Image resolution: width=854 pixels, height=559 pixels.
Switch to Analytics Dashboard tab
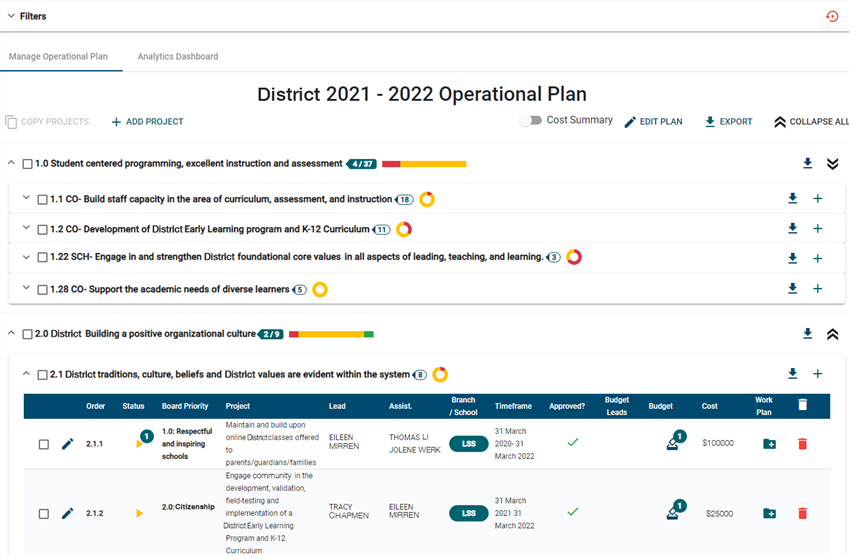click(177, 56)
